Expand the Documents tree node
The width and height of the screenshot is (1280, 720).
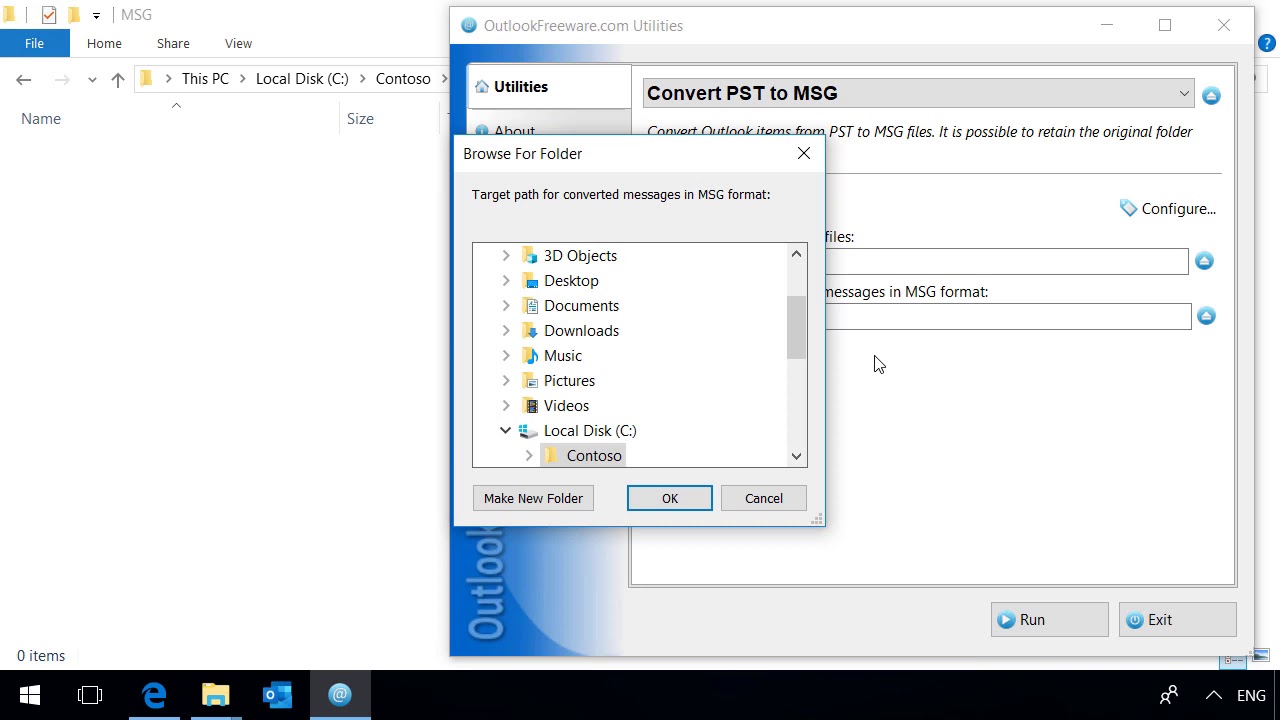506,306
